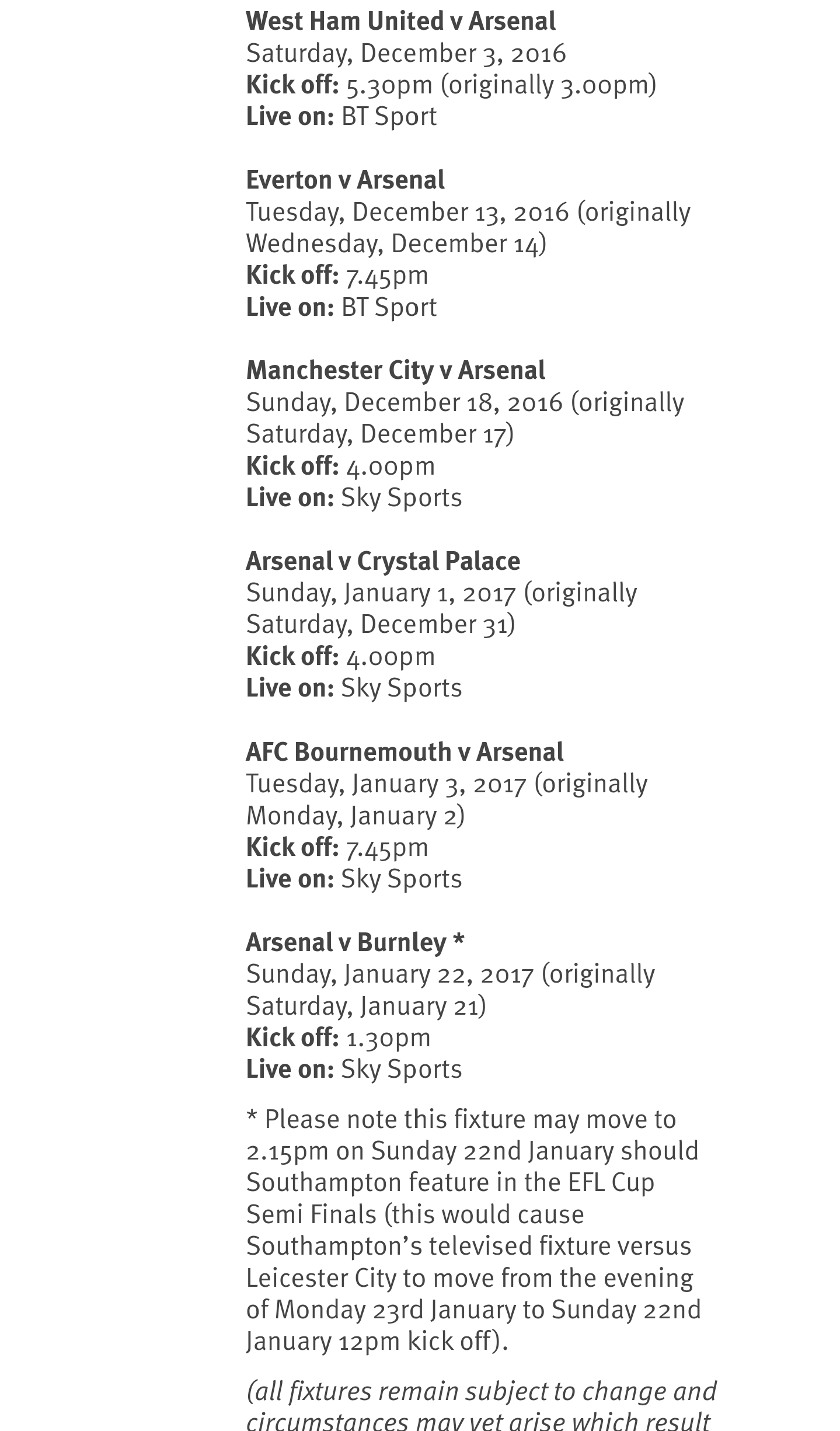Screen dimensions: 840x1431
Task: Click the Everton v Arsenal heading
Action: (345, 180)
